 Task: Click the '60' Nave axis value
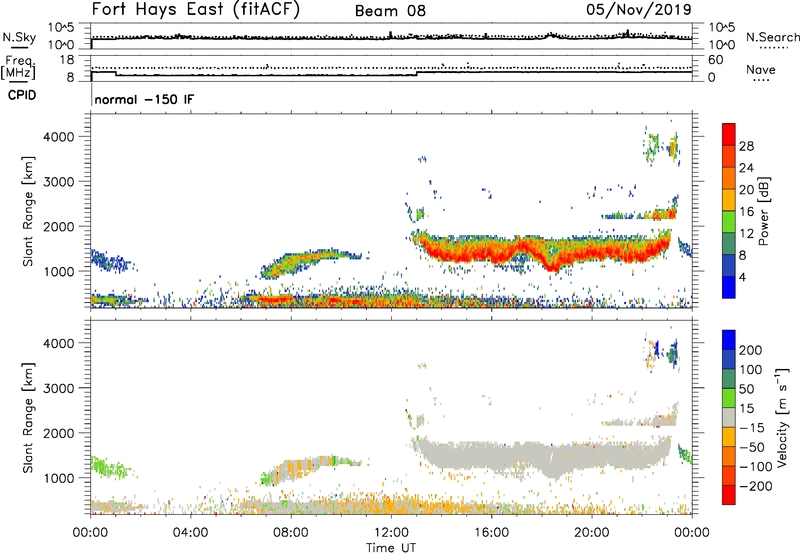click(x=715, y=60)
